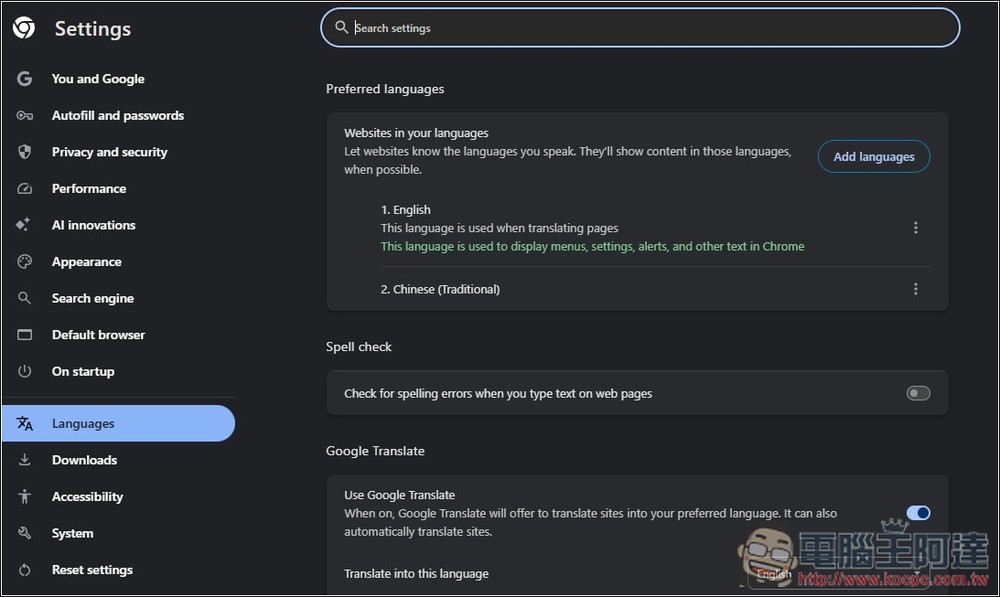The height and width of the screenshot is (597, 1000).
Task: Open the Default browser settings page
Action: click(x=98, y=335)
